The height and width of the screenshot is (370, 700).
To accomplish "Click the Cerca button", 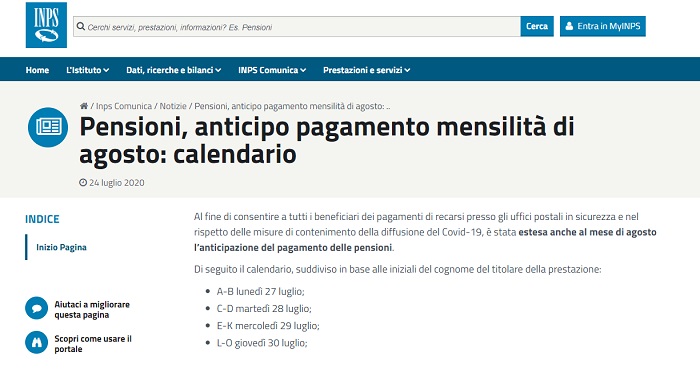I will coord(537,26).
